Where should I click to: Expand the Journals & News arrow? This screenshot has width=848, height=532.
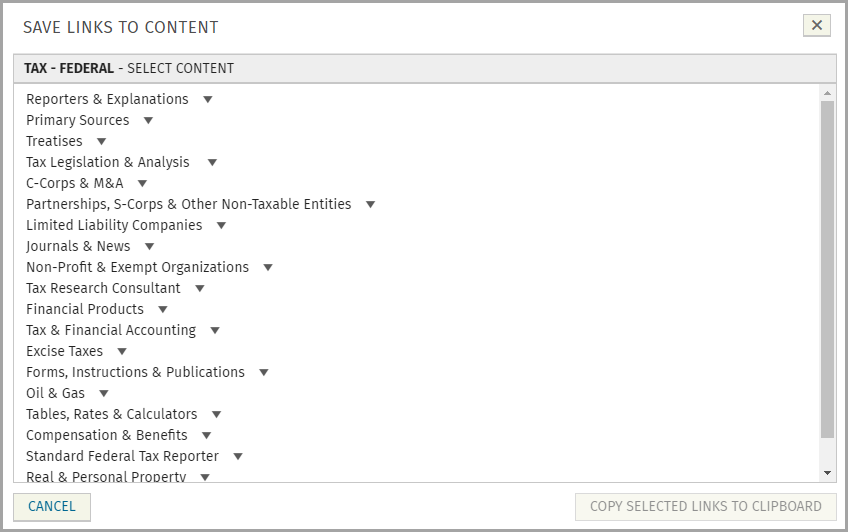pos(149,247)
